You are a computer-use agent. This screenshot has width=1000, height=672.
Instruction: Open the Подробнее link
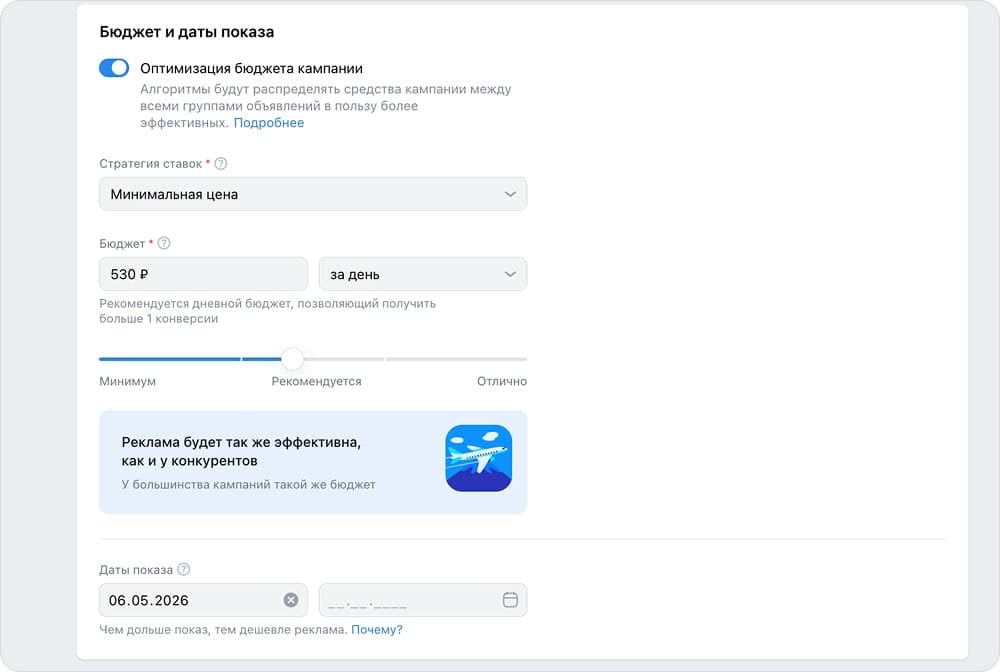[x=268, y=123]
